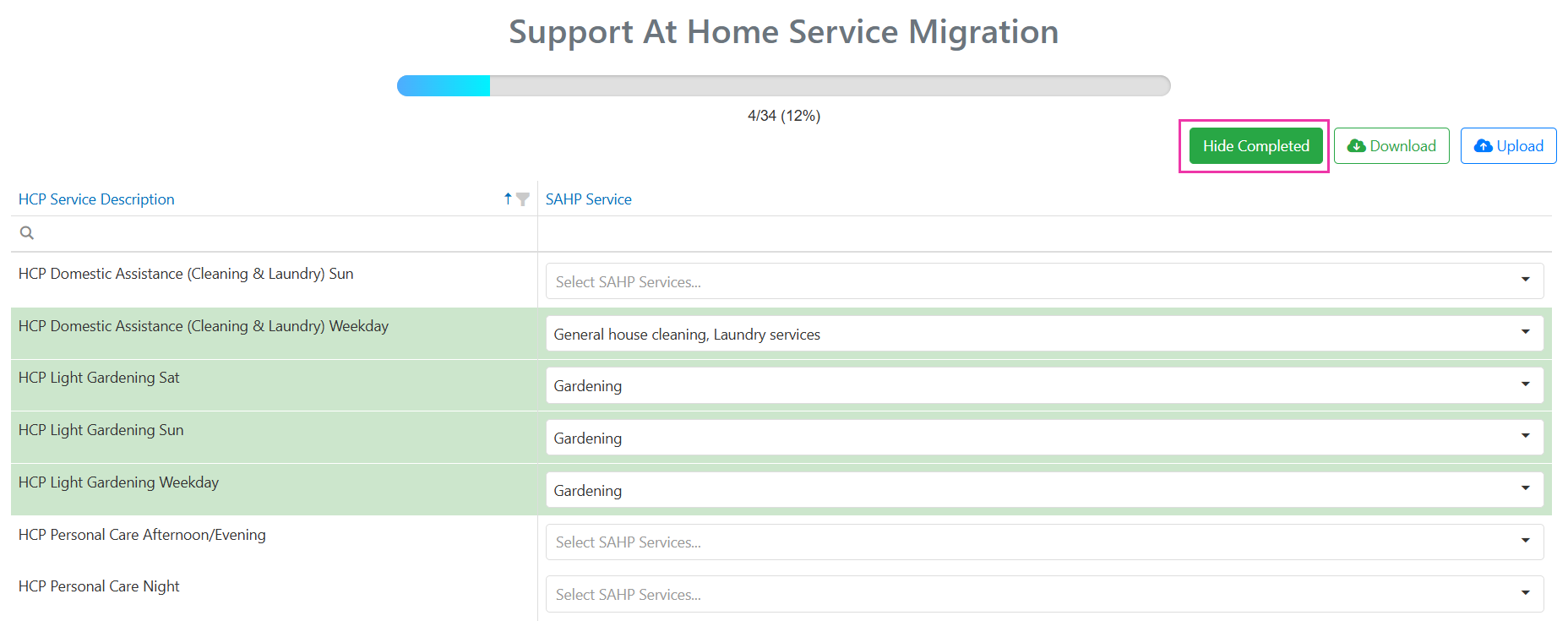The image size is (1568, 621).
Task: Select 'HCP Light Gardening Sat' row text
Action: [99, 378]
